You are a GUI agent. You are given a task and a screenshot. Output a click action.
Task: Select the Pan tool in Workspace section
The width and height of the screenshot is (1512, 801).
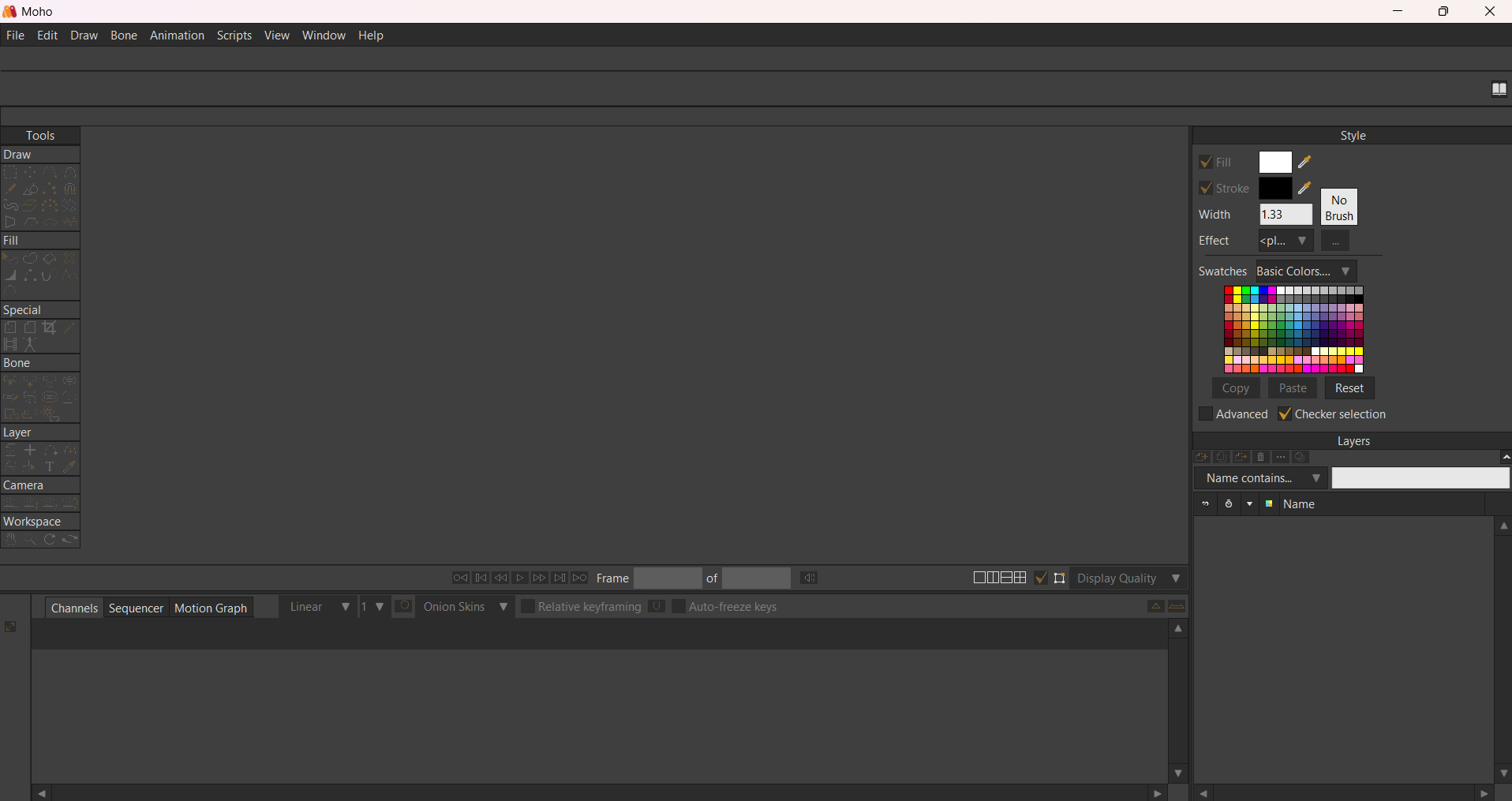click(11, 540)
